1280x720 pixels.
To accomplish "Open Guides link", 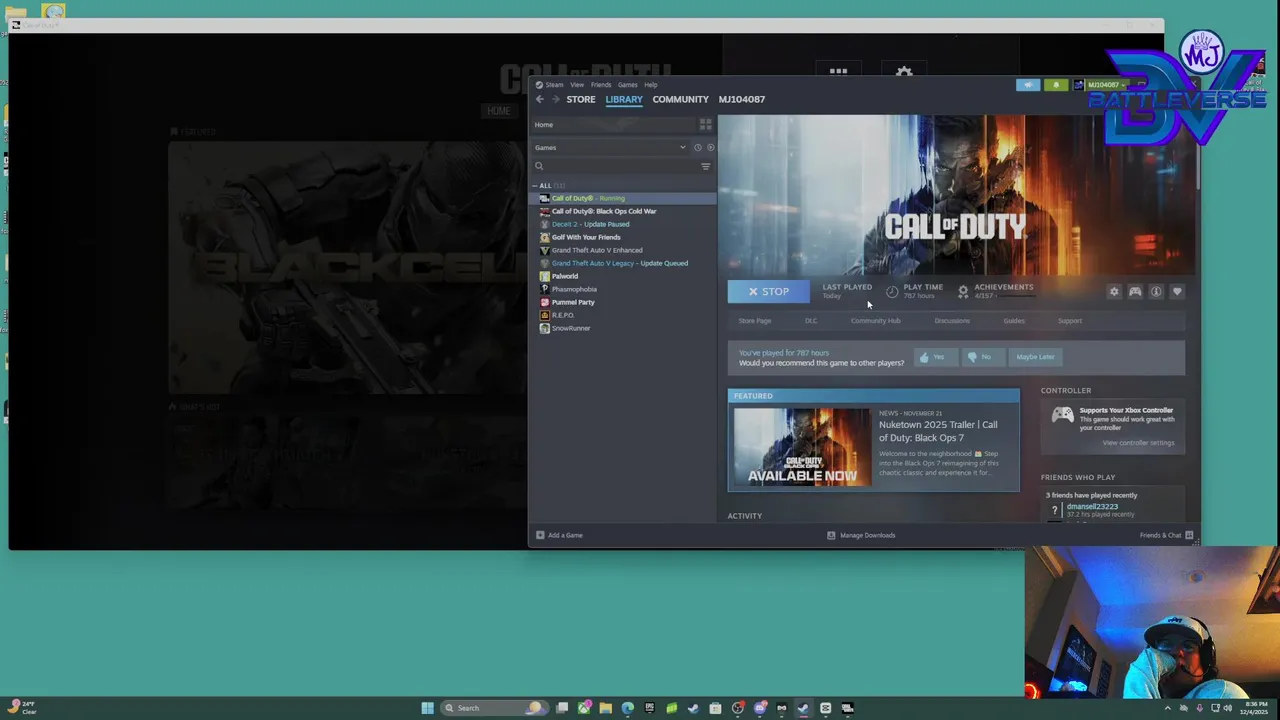I will pos(1014,321).
